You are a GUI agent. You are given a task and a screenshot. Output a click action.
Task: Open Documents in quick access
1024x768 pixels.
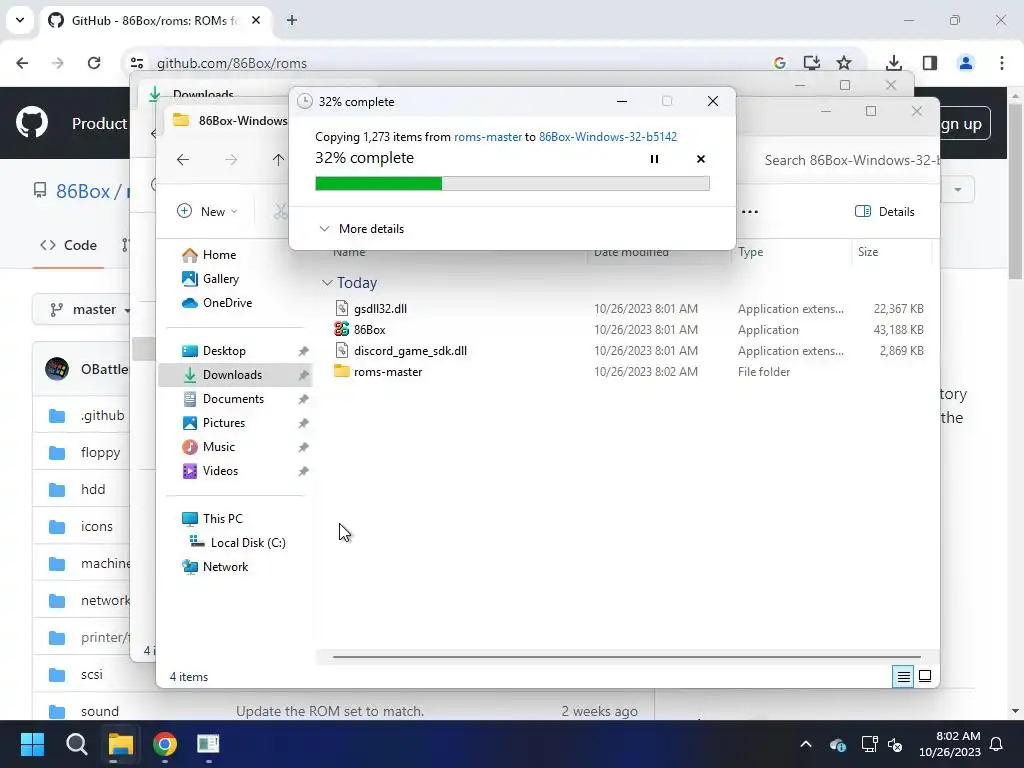233,399
